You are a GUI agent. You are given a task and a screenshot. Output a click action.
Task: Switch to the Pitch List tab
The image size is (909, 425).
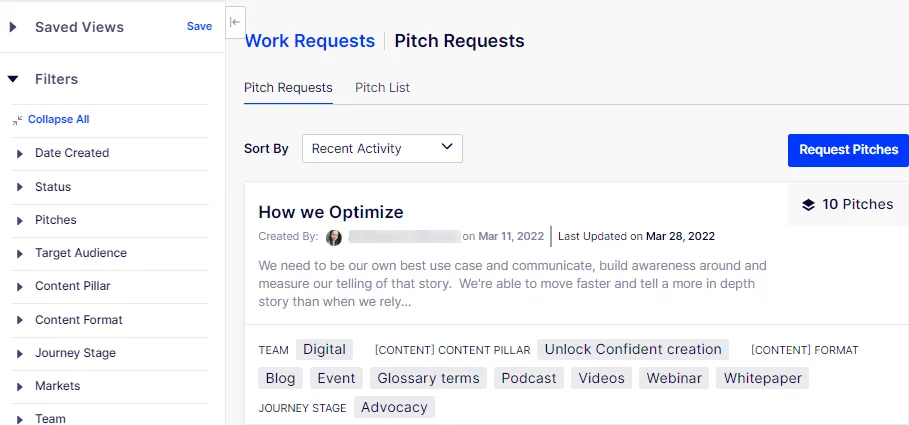[382, 88]
